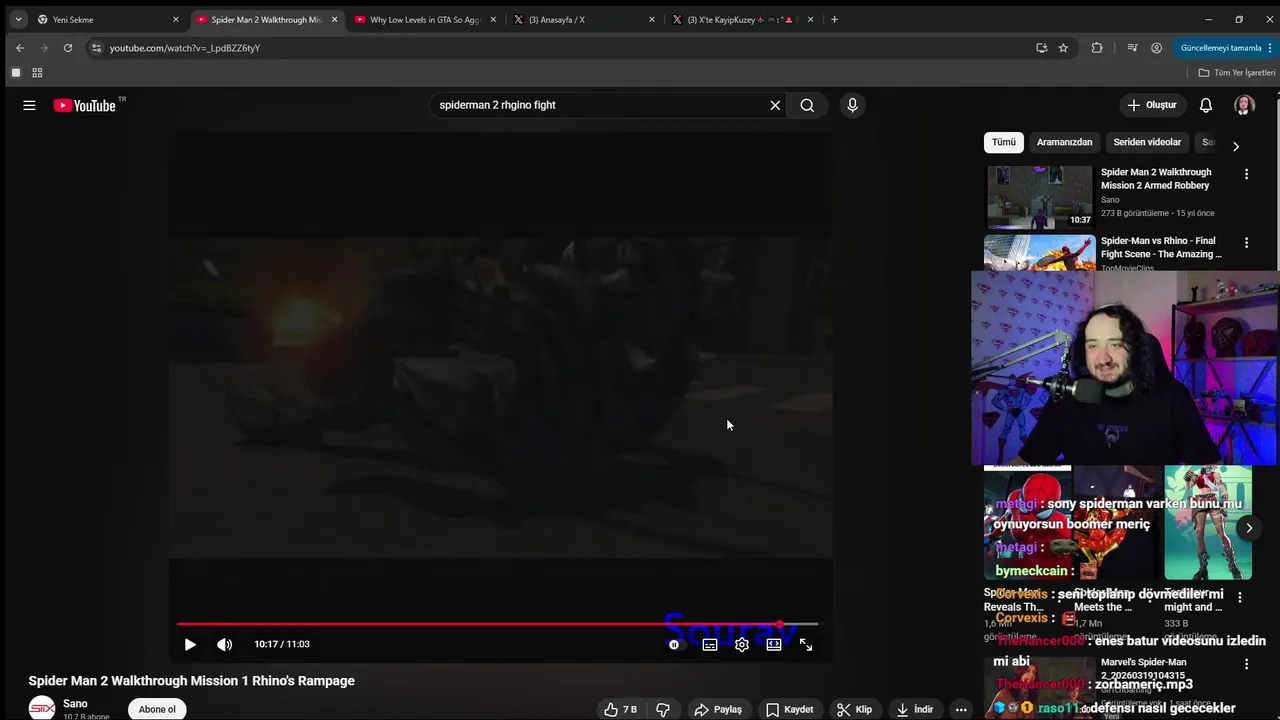Viewport: 1280px width, 720px height.
Task: Seek on the red video progress bar
Action: [x=498, y=624]
